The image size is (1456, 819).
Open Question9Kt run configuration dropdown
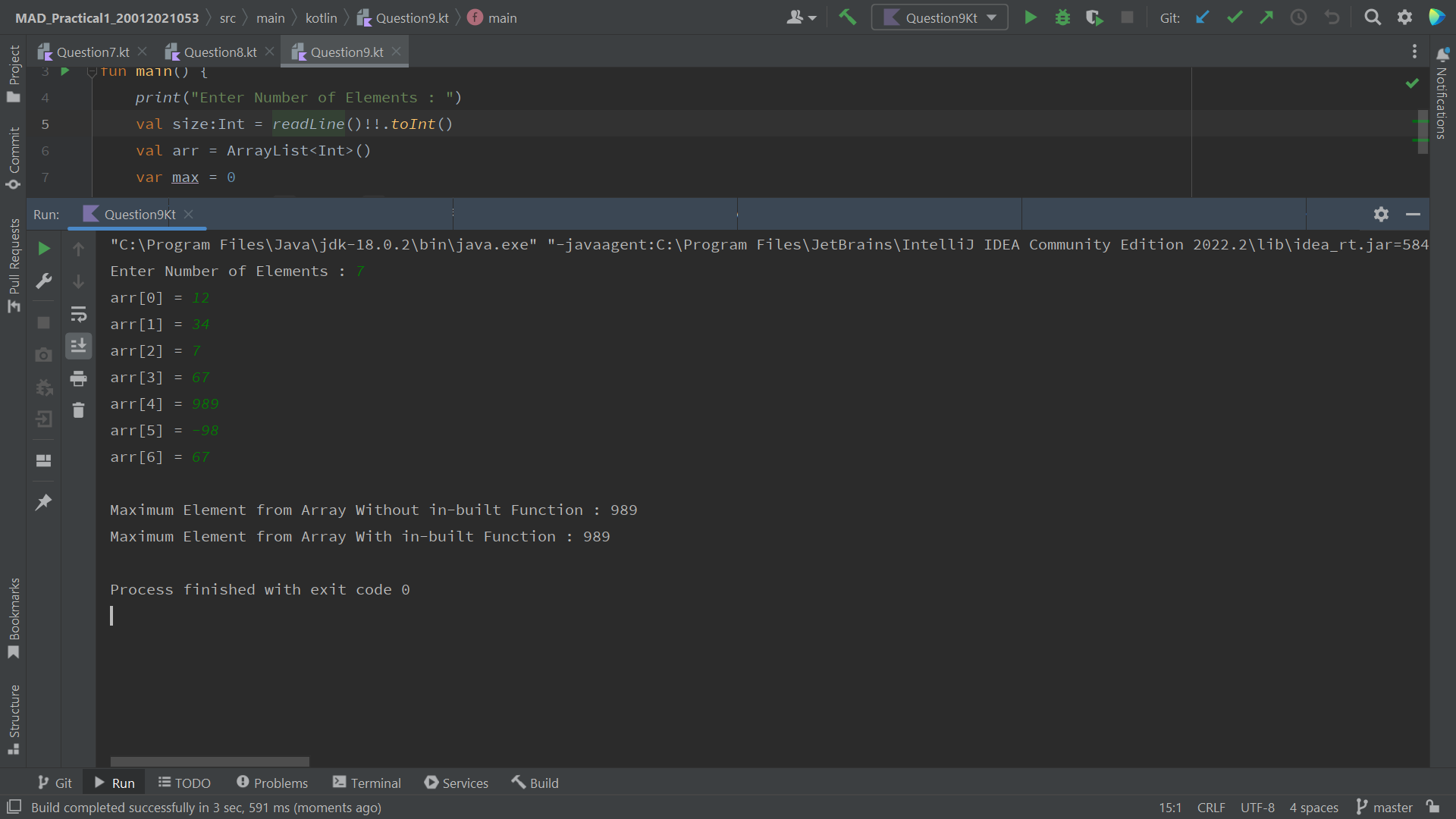pyautogui.click(x=940, y=17)
